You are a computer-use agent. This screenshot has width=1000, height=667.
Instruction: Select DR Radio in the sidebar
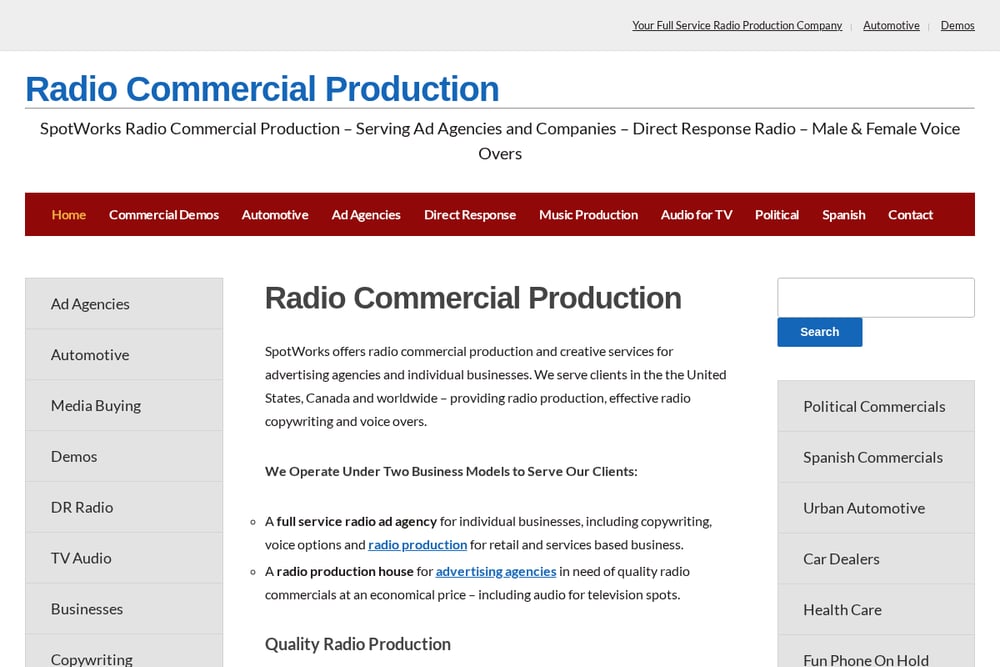click(x=124, y=507)
